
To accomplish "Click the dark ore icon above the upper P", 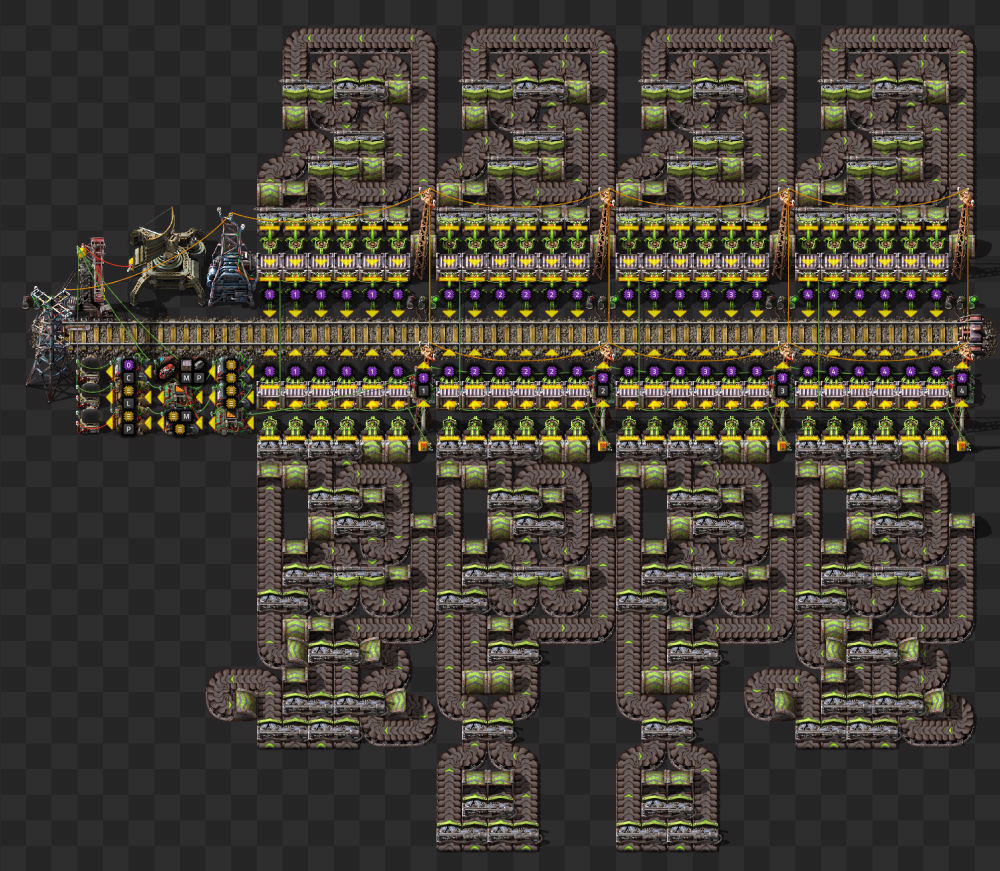I will pyautogui.click(x=199, y=365).
